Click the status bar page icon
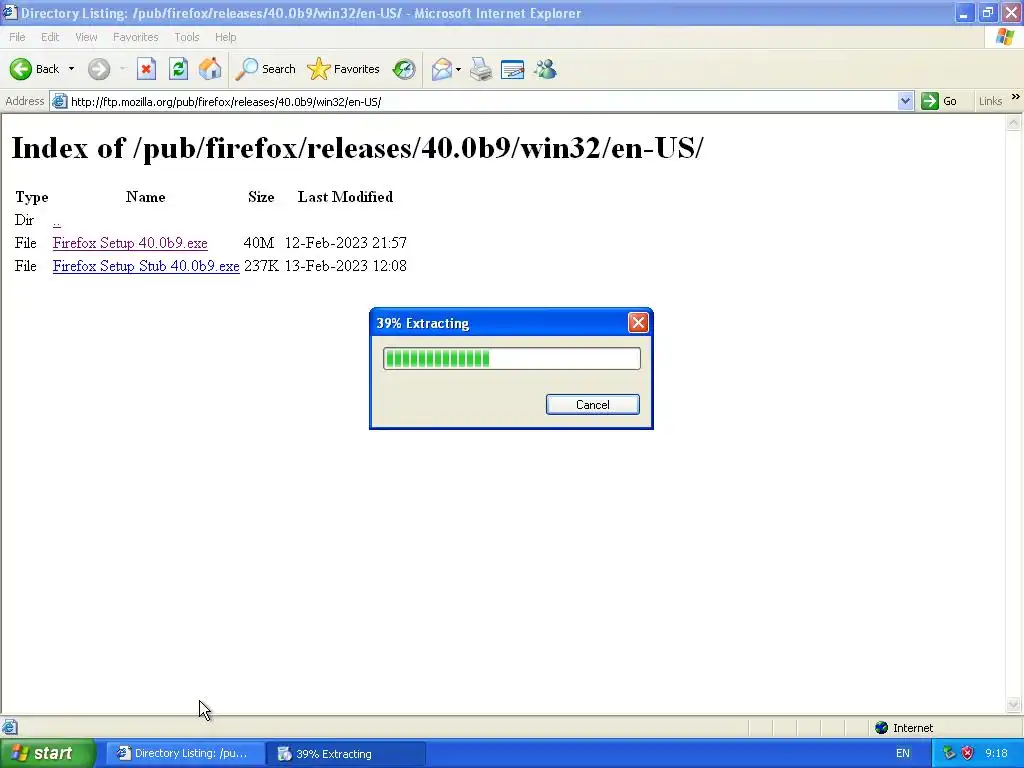Screen dimensions: 1024x768 [10, 728]
